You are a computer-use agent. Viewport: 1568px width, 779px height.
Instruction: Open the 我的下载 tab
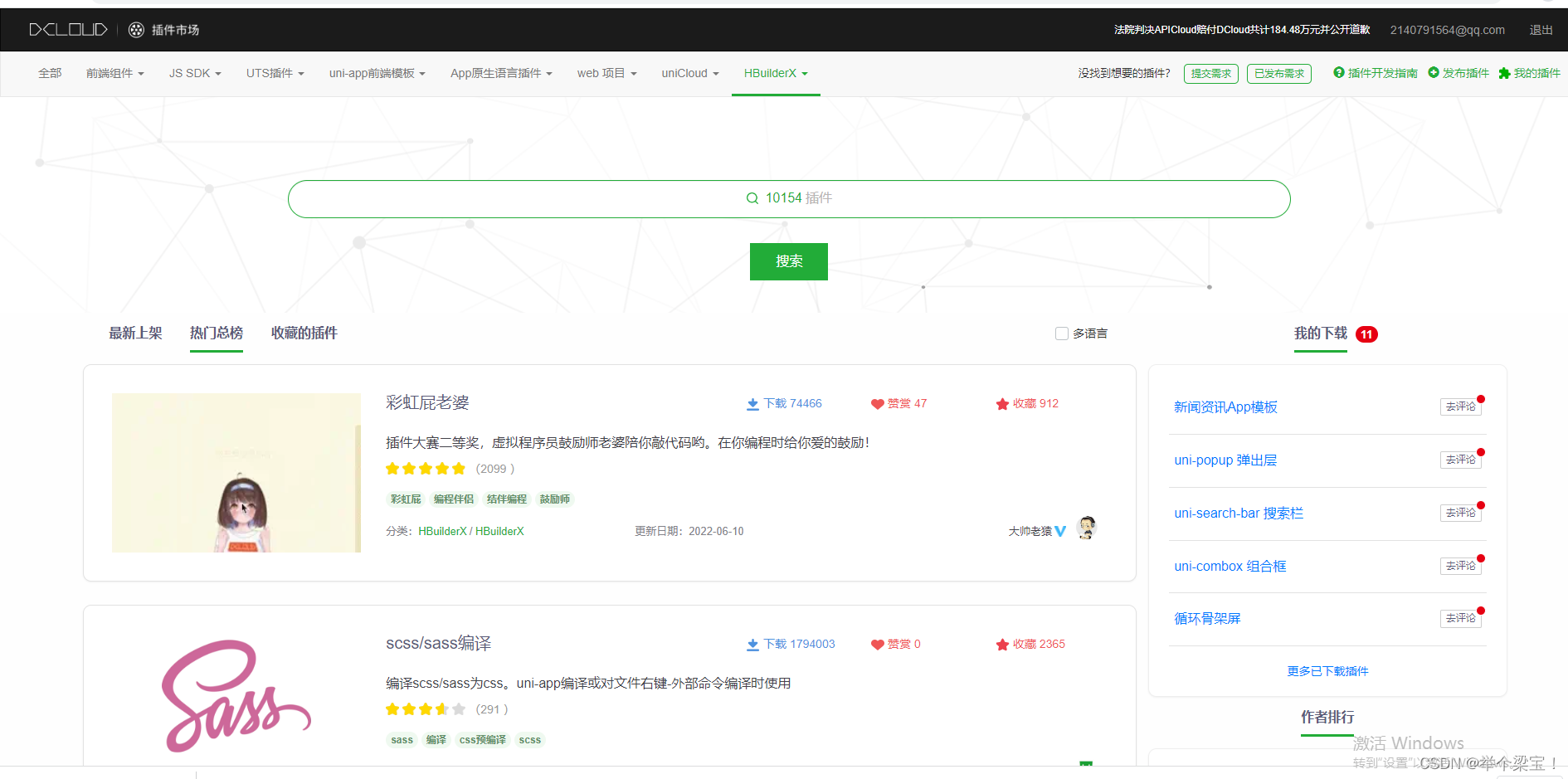(x=1321, y=333)
